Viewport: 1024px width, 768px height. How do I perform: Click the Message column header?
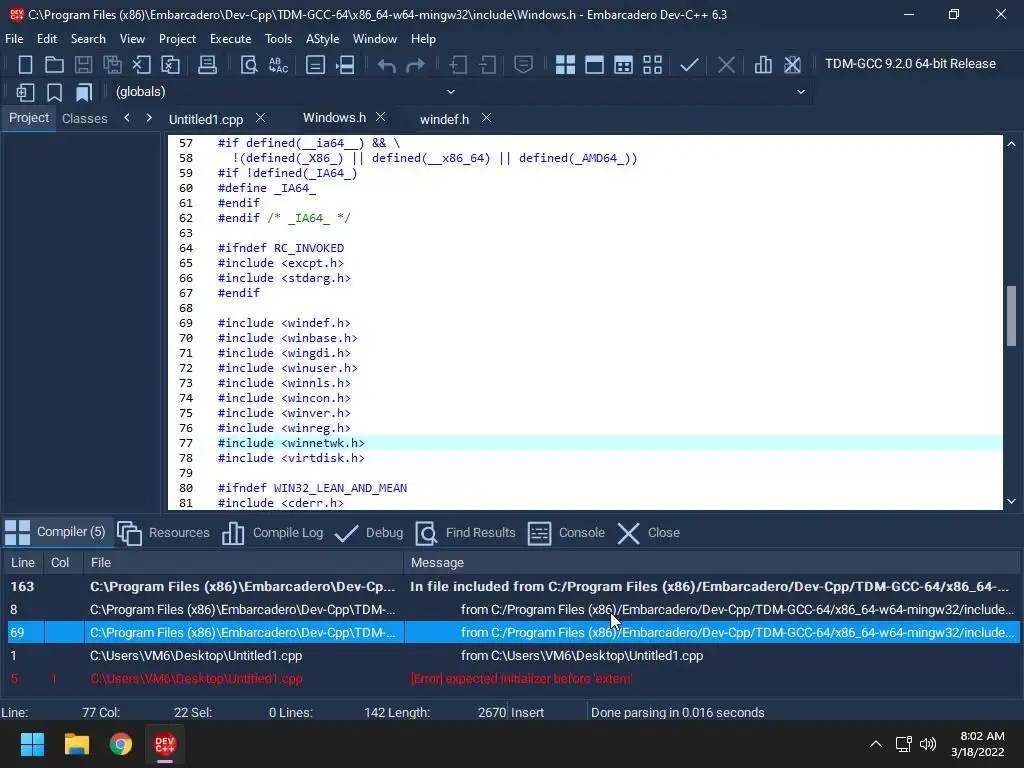[x=712, y=562]
